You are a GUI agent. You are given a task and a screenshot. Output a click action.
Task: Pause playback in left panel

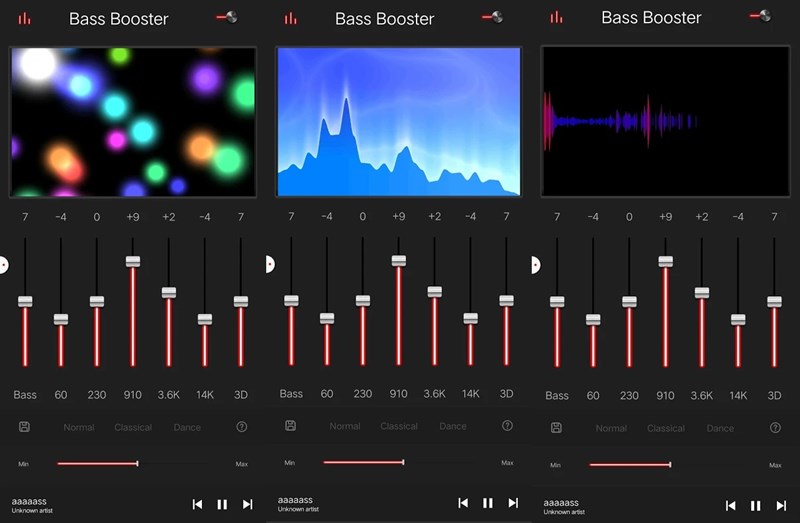coord(222,504)
